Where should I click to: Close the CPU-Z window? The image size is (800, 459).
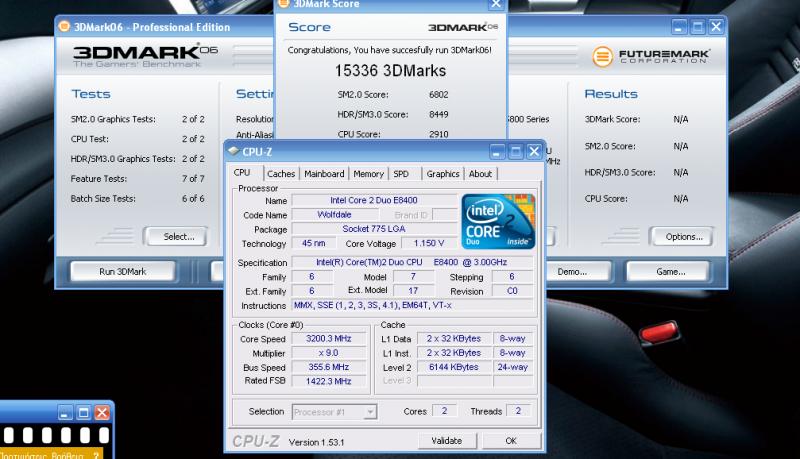click(x=534, y=151)
